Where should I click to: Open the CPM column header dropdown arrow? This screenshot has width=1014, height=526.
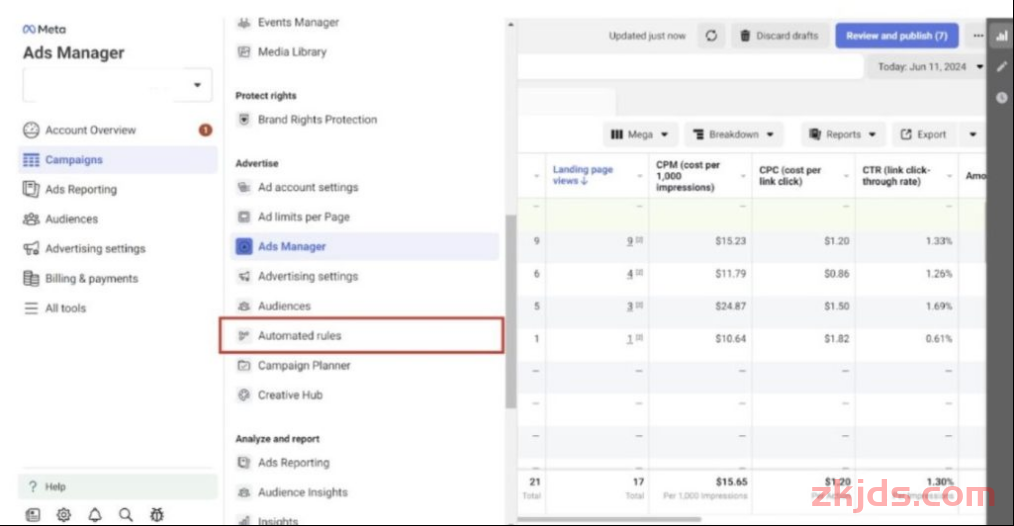(743, 176)
